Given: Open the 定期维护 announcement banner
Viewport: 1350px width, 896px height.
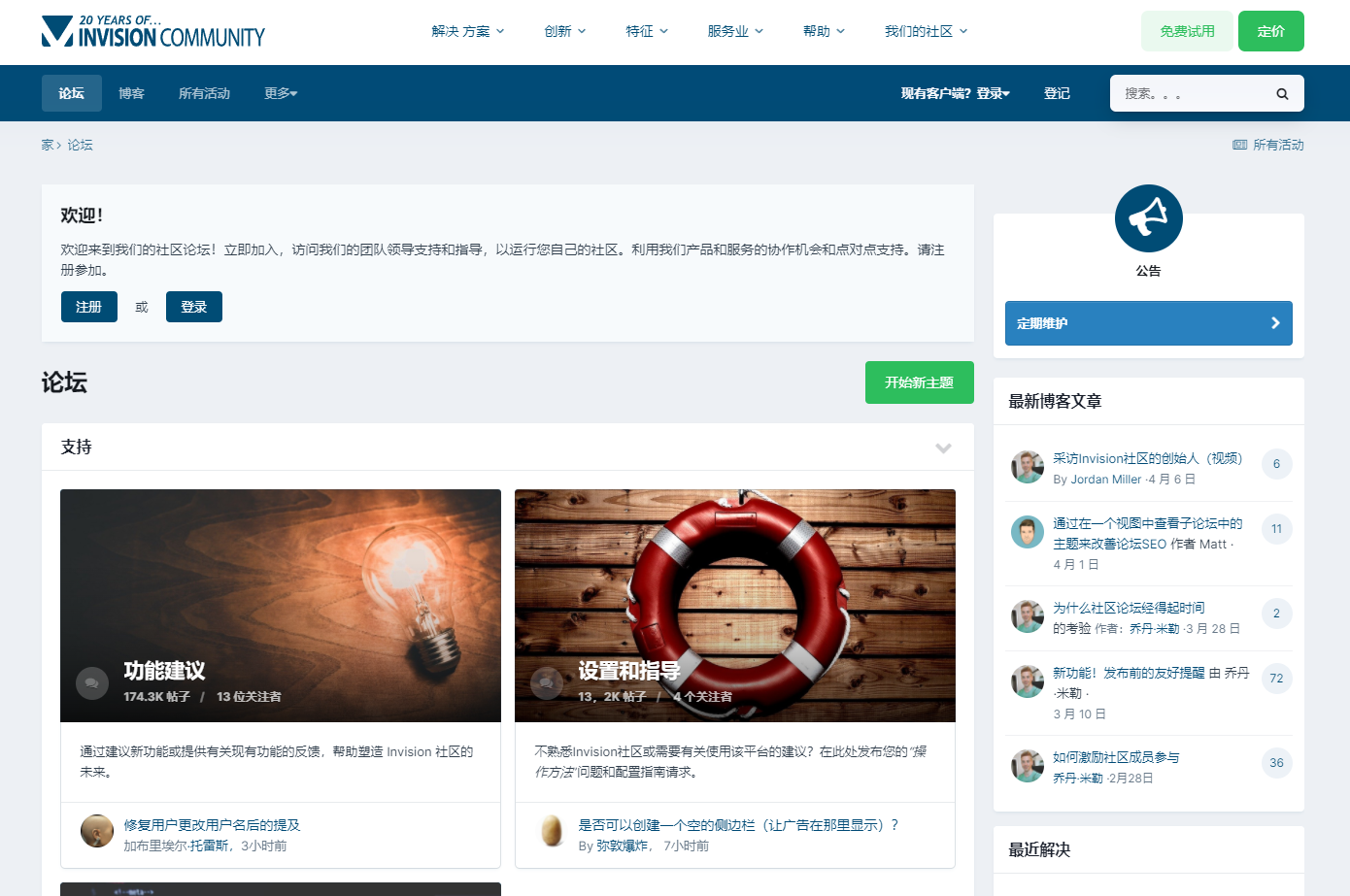Looking at the screenshot, I should (x=1148, y=323).
